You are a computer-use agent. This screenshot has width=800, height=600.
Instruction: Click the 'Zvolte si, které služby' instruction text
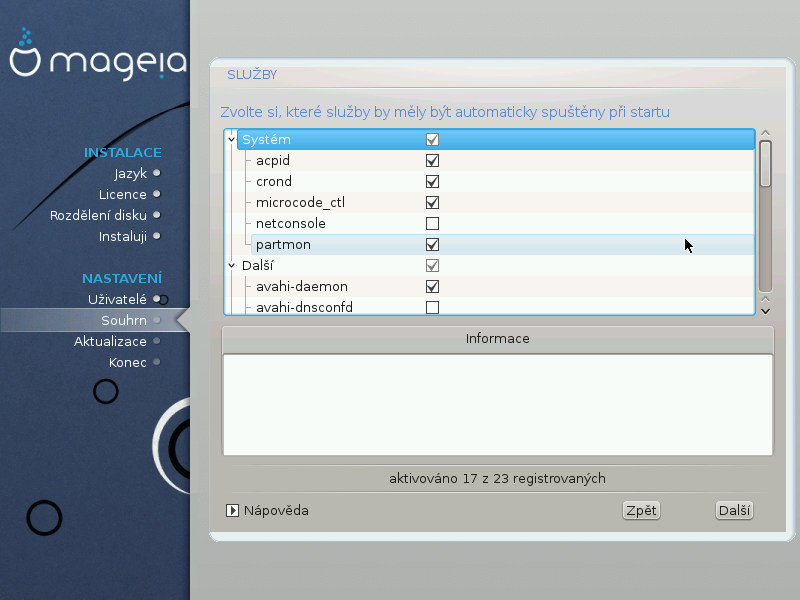445,112
